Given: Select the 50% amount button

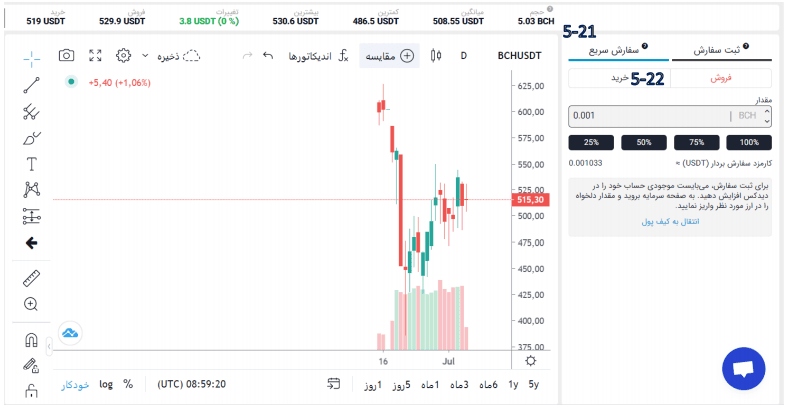Looking at the screenshot, I should (x=644, y=142).
